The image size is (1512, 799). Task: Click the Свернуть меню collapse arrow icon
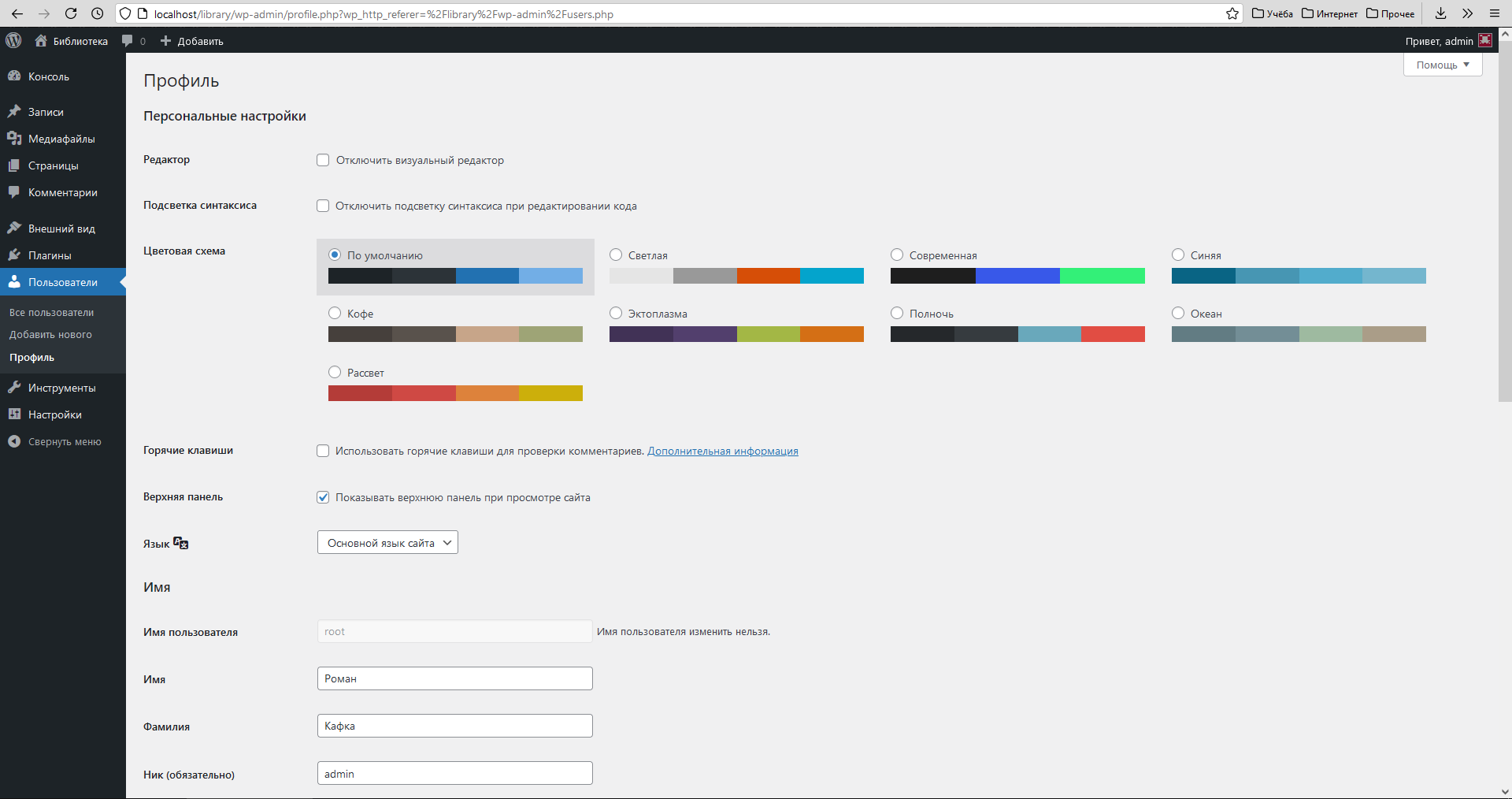tap(14, 441)
